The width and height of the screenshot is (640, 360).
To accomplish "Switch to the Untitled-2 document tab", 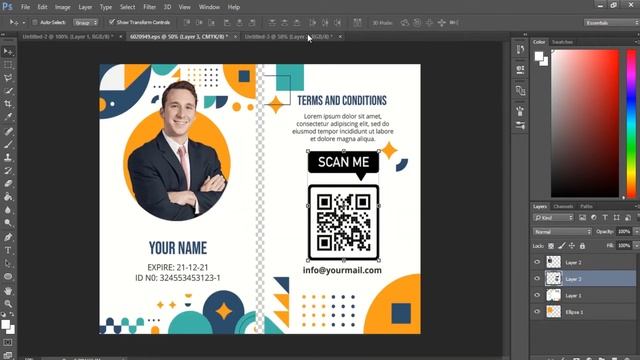I will coord(68,36).
